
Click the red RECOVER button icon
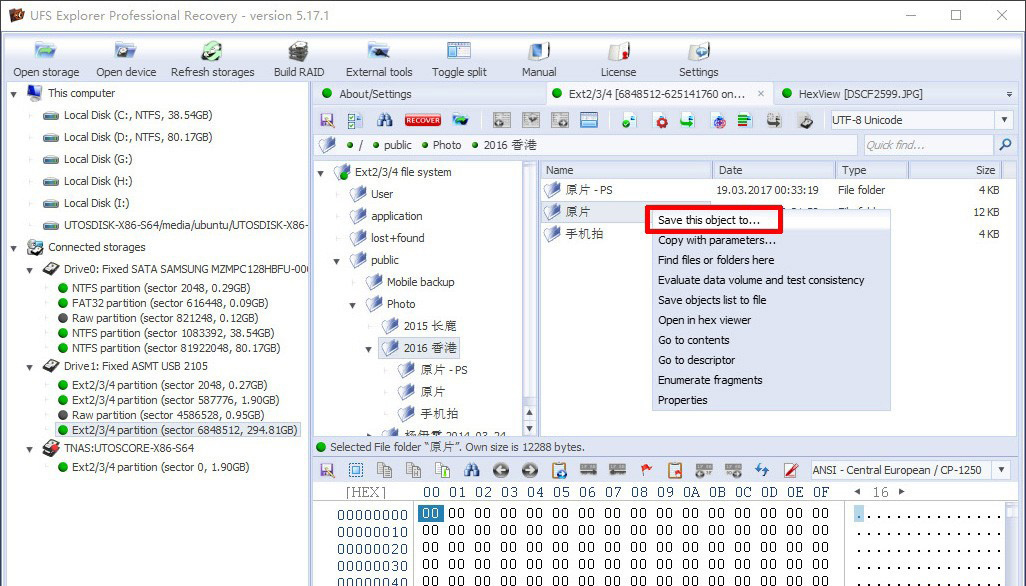[x=423, y=120]
